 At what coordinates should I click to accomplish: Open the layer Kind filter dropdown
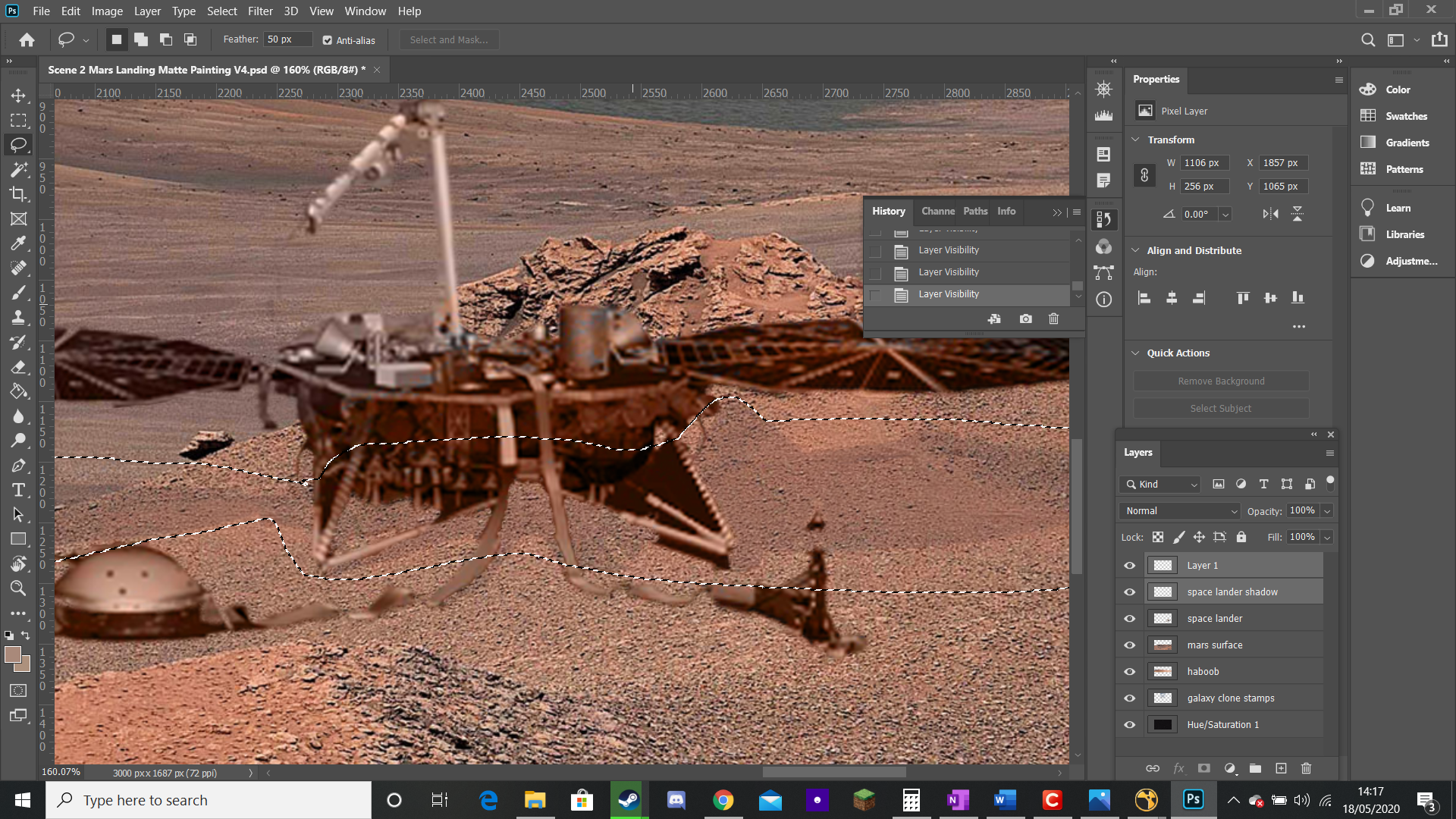[x=1159, y=484]
